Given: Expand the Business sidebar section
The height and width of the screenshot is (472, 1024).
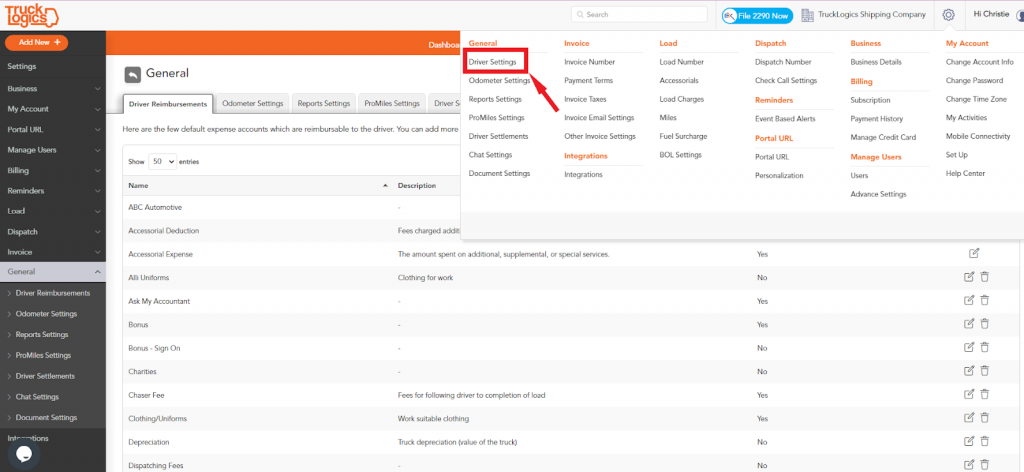Looking at the screenshot, I should 53,89.
